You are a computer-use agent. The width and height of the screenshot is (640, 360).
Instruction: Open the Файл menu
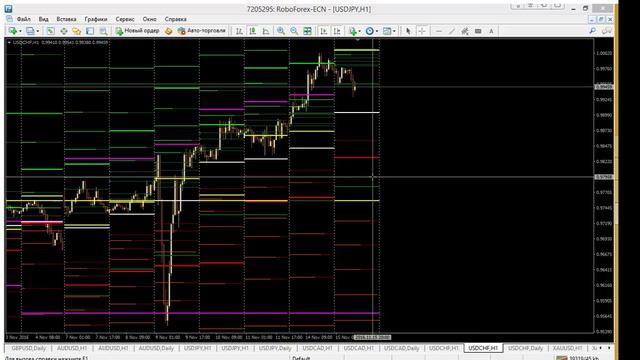[x=24, y=19]
